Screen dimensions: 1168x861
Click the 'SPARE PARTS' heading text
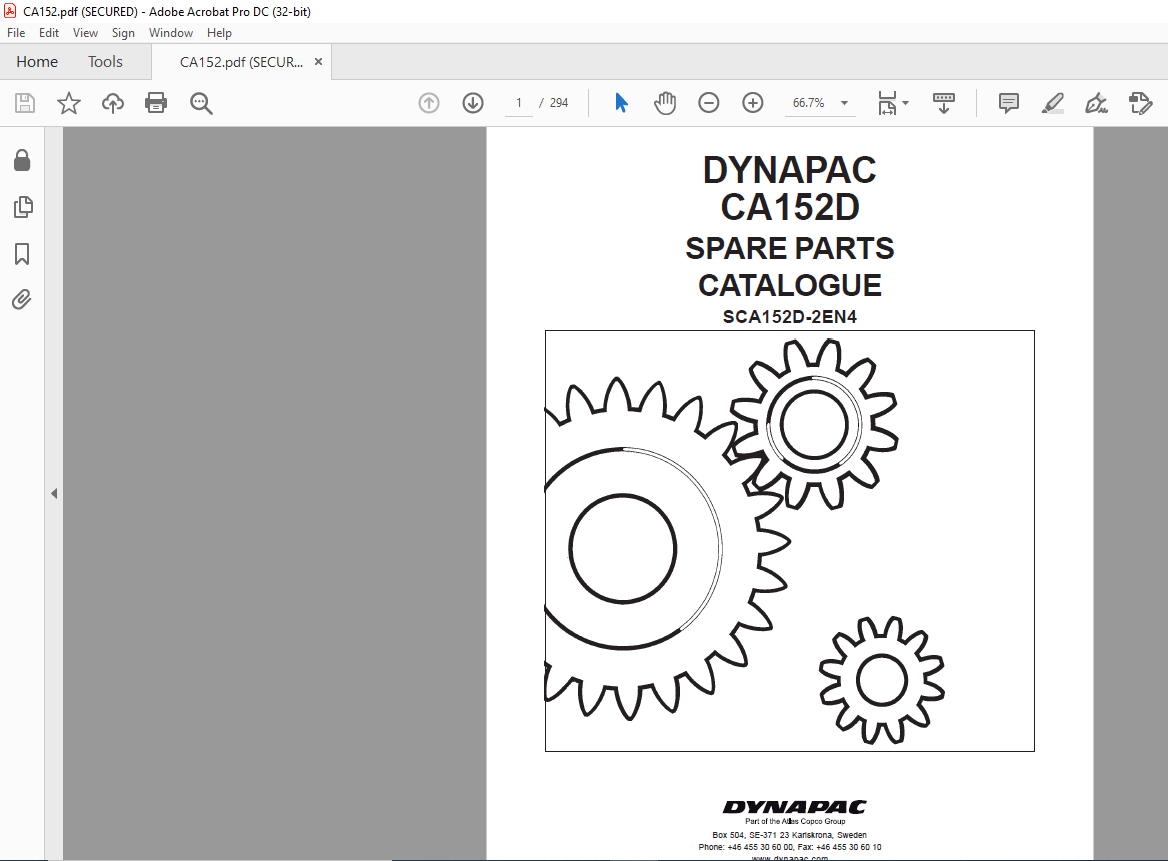(x=790, y=248)
